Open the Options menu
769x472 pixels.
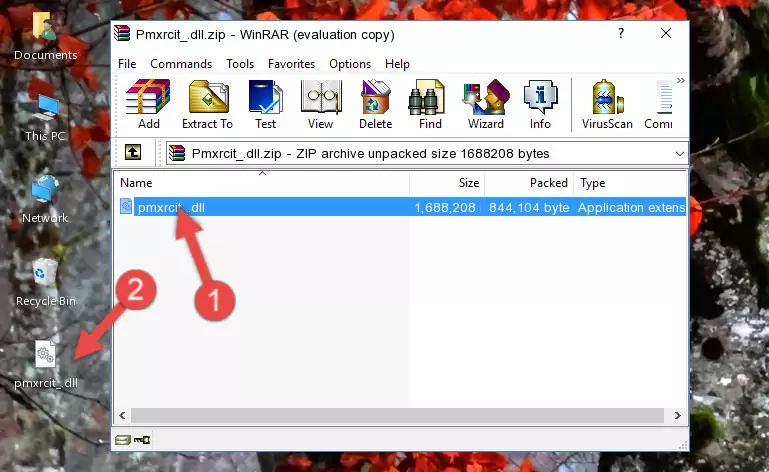[x=350, y=64]
